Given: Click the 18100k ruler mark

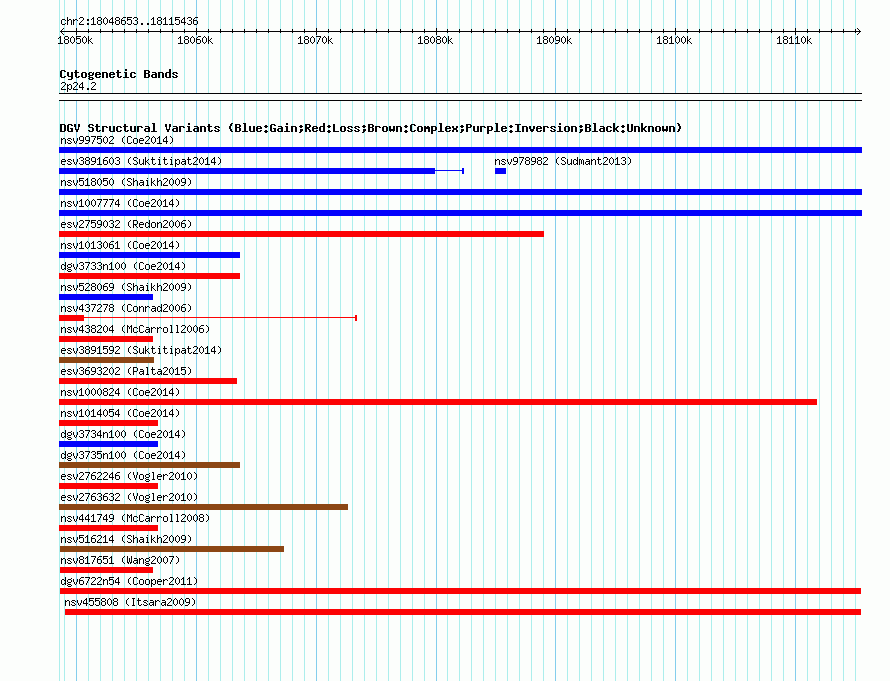Looking at the screenshot, I should [x=674, y=40].
